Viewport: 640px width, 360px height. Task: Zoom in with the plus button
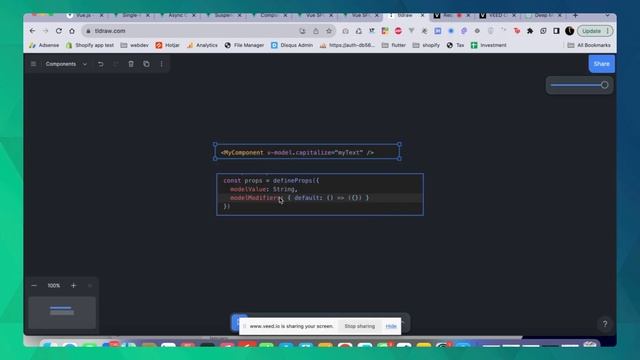click(x=73, y=286)
